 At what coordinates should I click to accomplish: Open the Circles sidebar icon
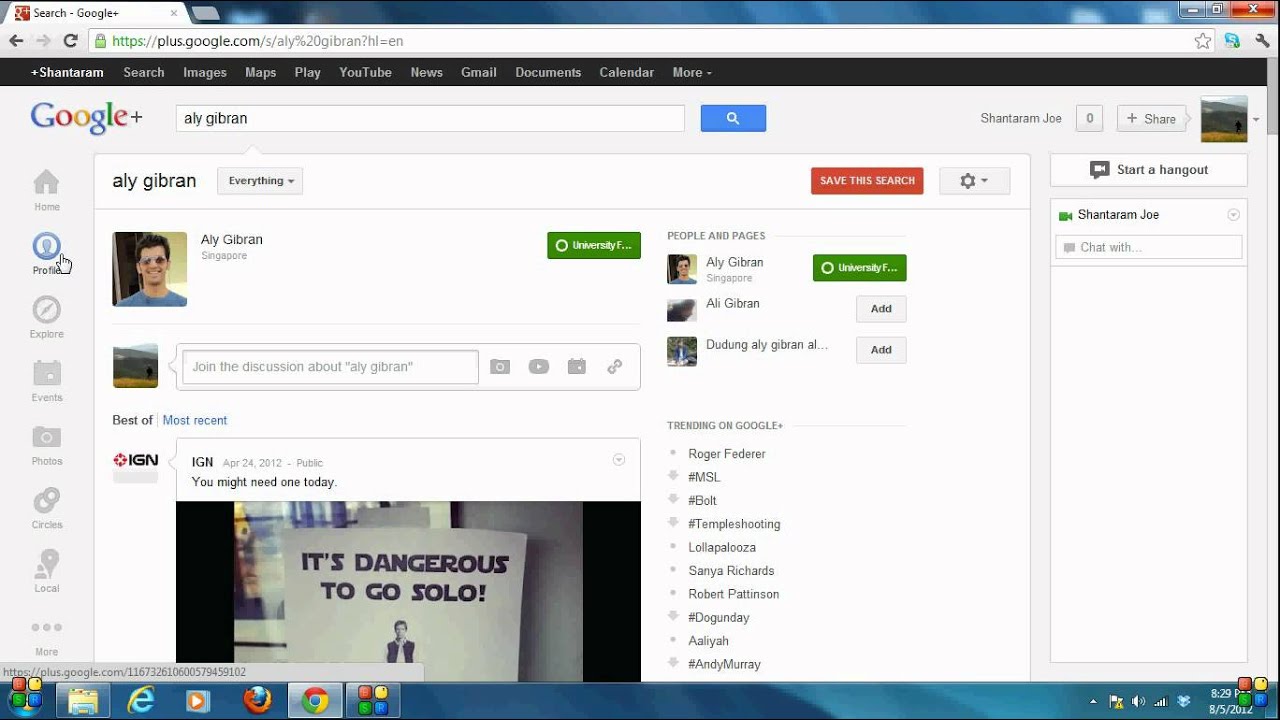(47, 500)
